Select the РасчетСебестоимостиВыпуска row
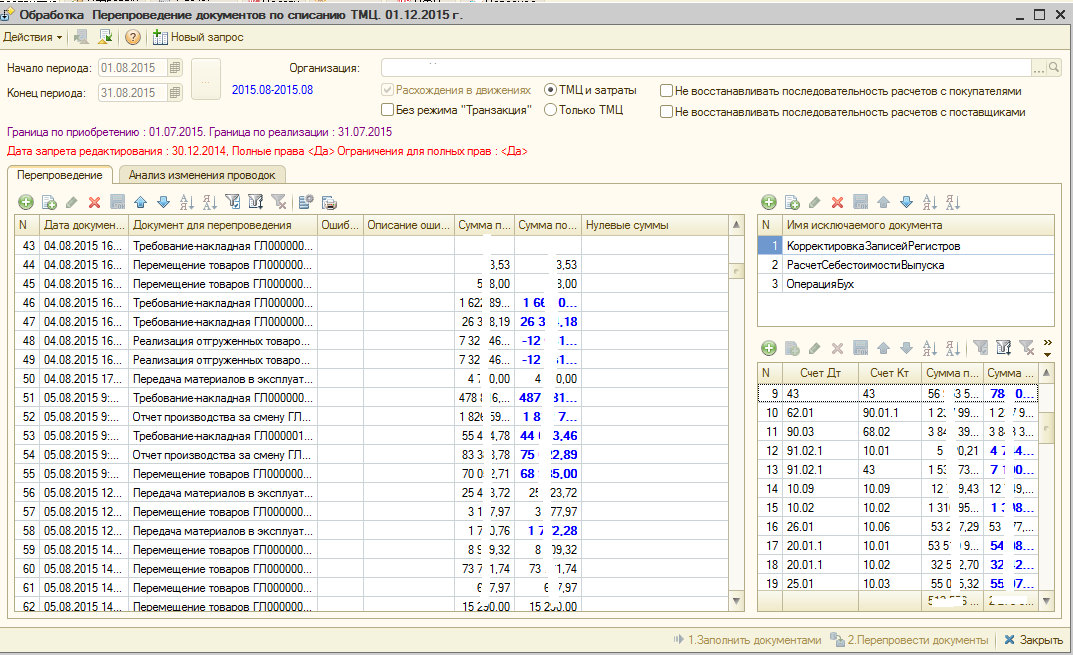Image resolution: width=1073 pixels, height=655 pixels. pos(864,265)
